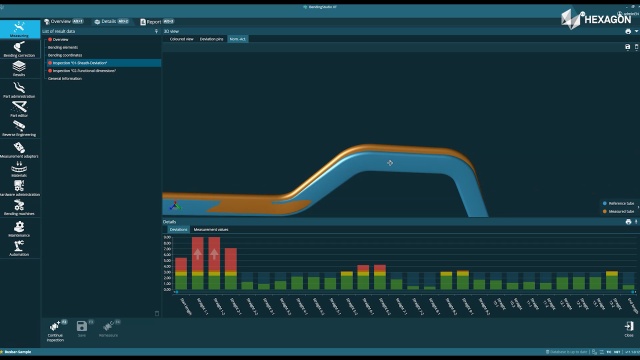The image size is (640, 360).
Task: Select the Deviations tab in Details
Action: pyautogui.click(x=178, y=230)
